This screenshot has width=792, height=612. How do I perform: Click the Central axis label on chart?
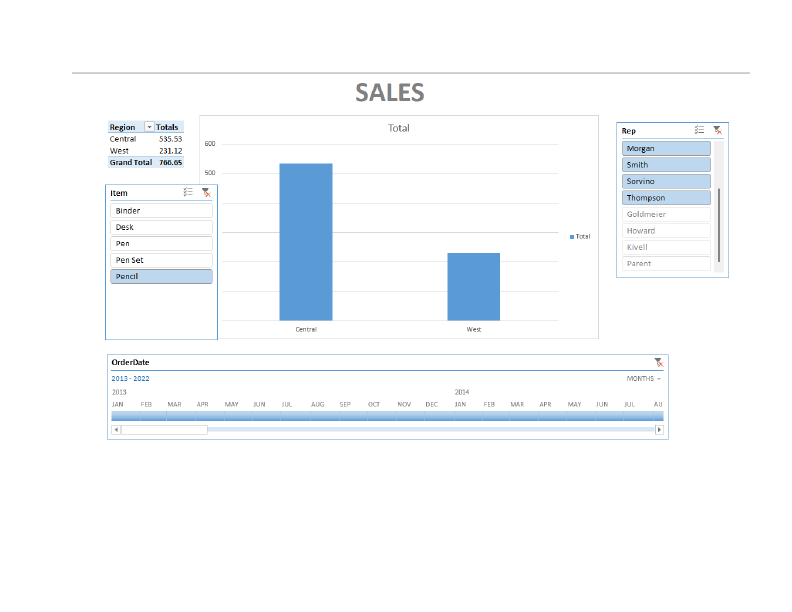coord(306,329)
